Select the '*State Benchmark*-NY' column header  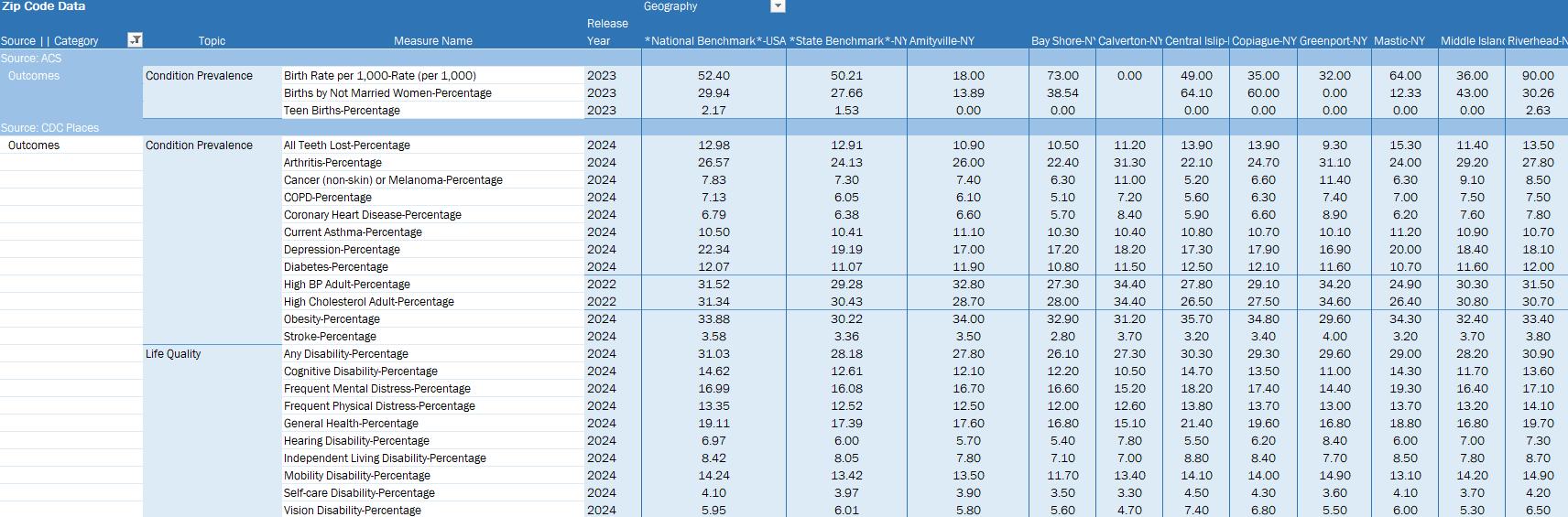point(847,41)
